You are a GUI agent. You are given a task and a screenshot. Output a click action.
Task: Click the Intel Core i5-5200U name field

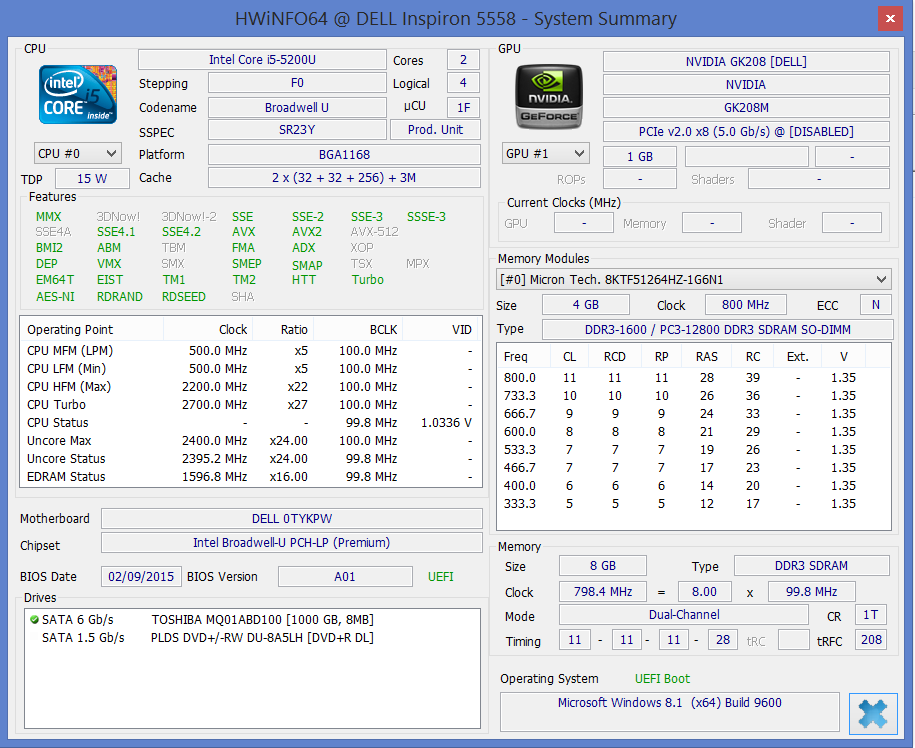click(262, 60)
